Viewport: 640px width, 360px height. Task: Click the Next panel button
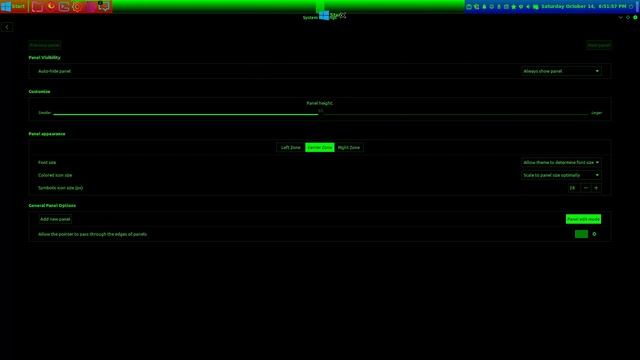pyautogui.click(x=599, y=45)
